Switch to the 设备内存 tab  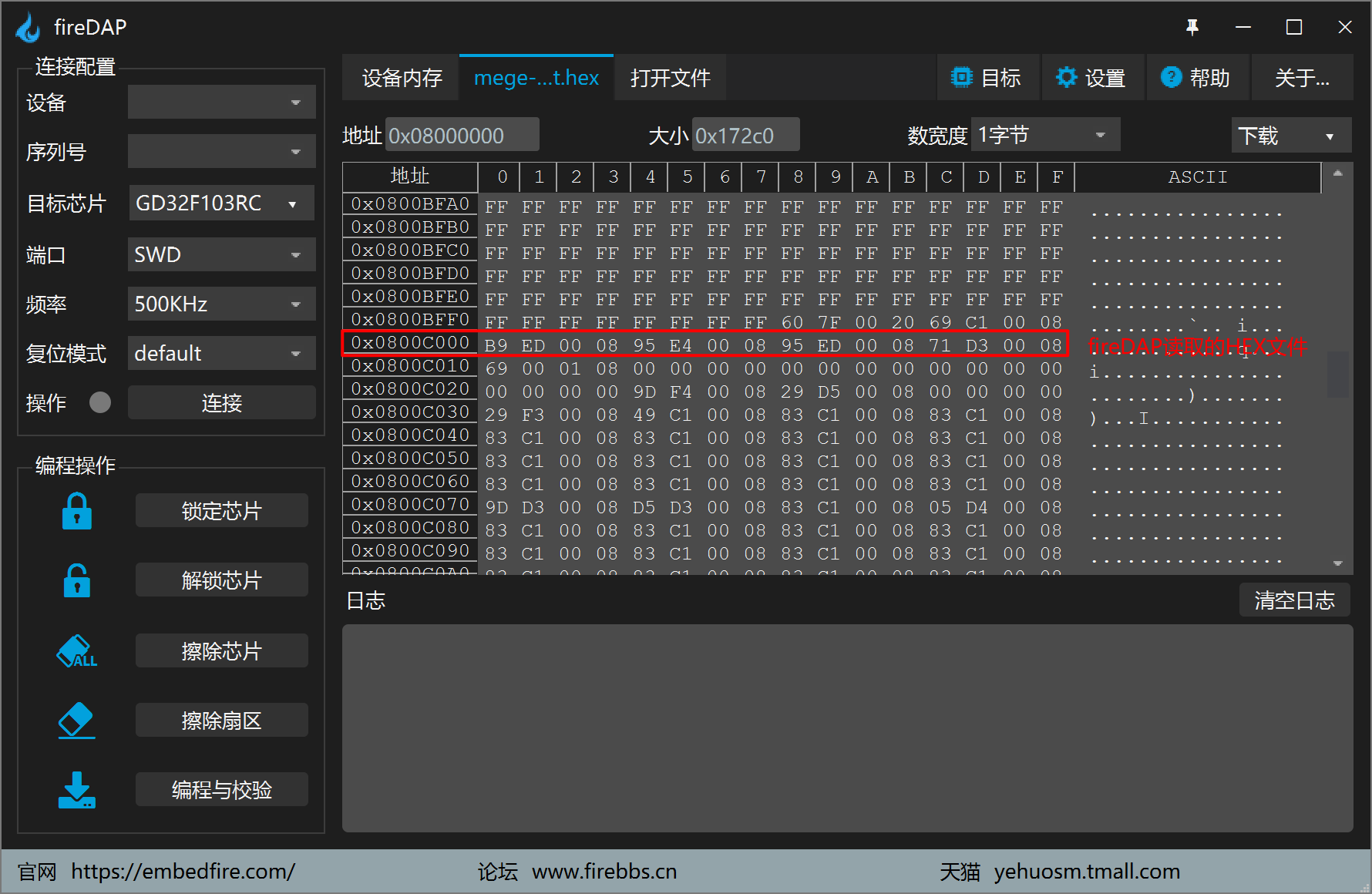click(402, 78)
